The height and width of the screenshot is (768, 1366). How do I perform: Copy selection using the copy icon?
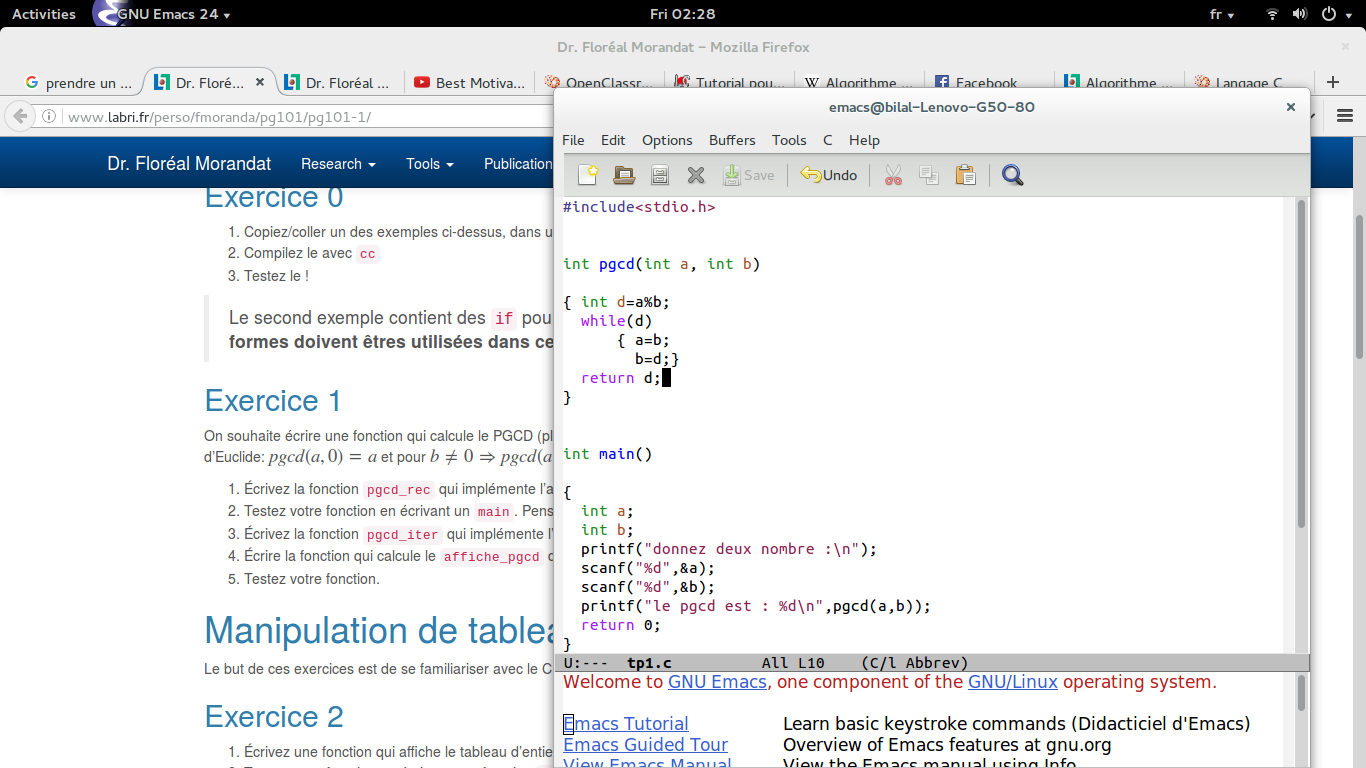click(x=929, y=175)
